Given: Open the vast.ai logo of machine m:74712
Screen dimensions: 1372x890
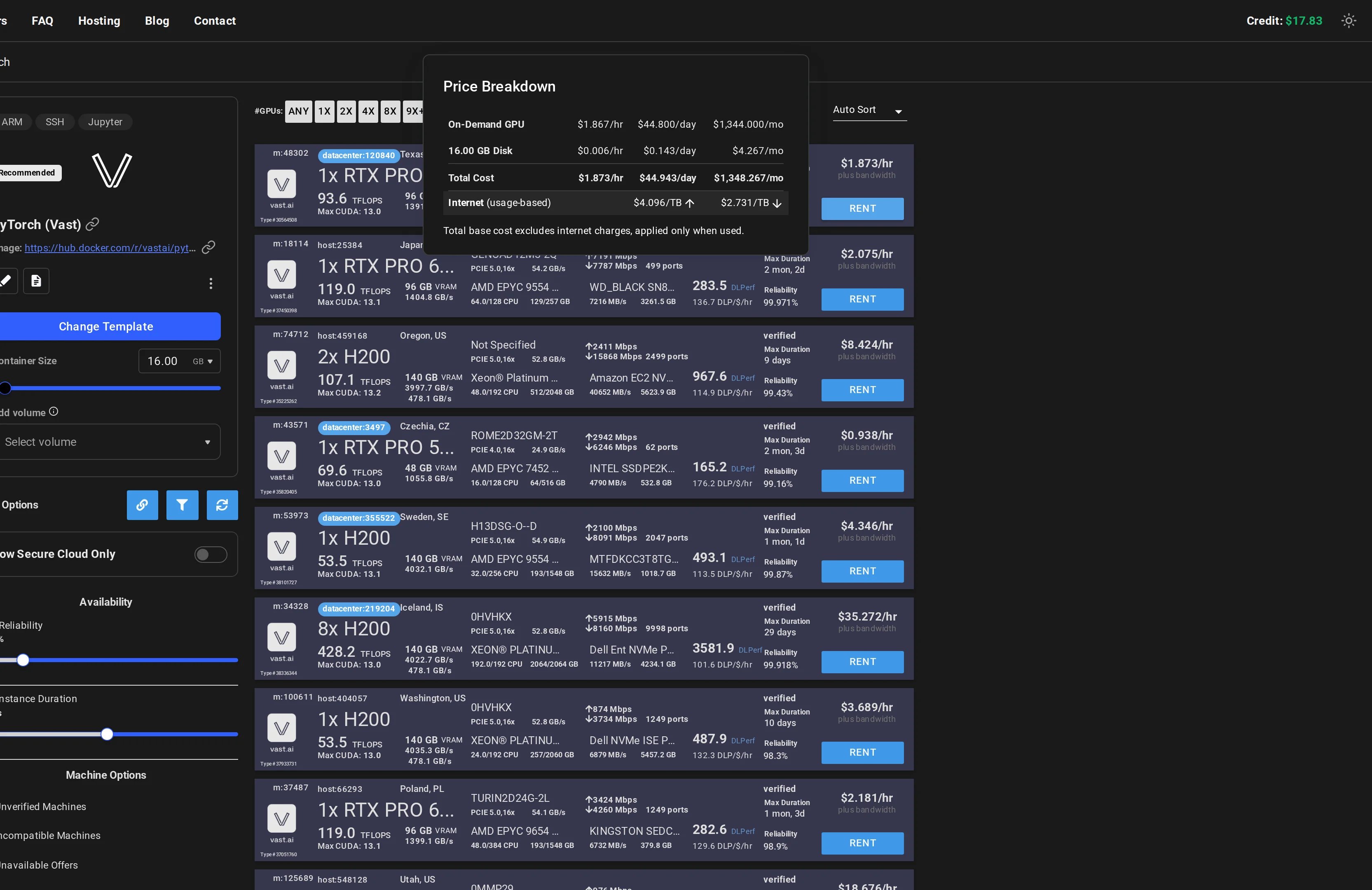Looking at the screenshot, I should pos(282,365).
